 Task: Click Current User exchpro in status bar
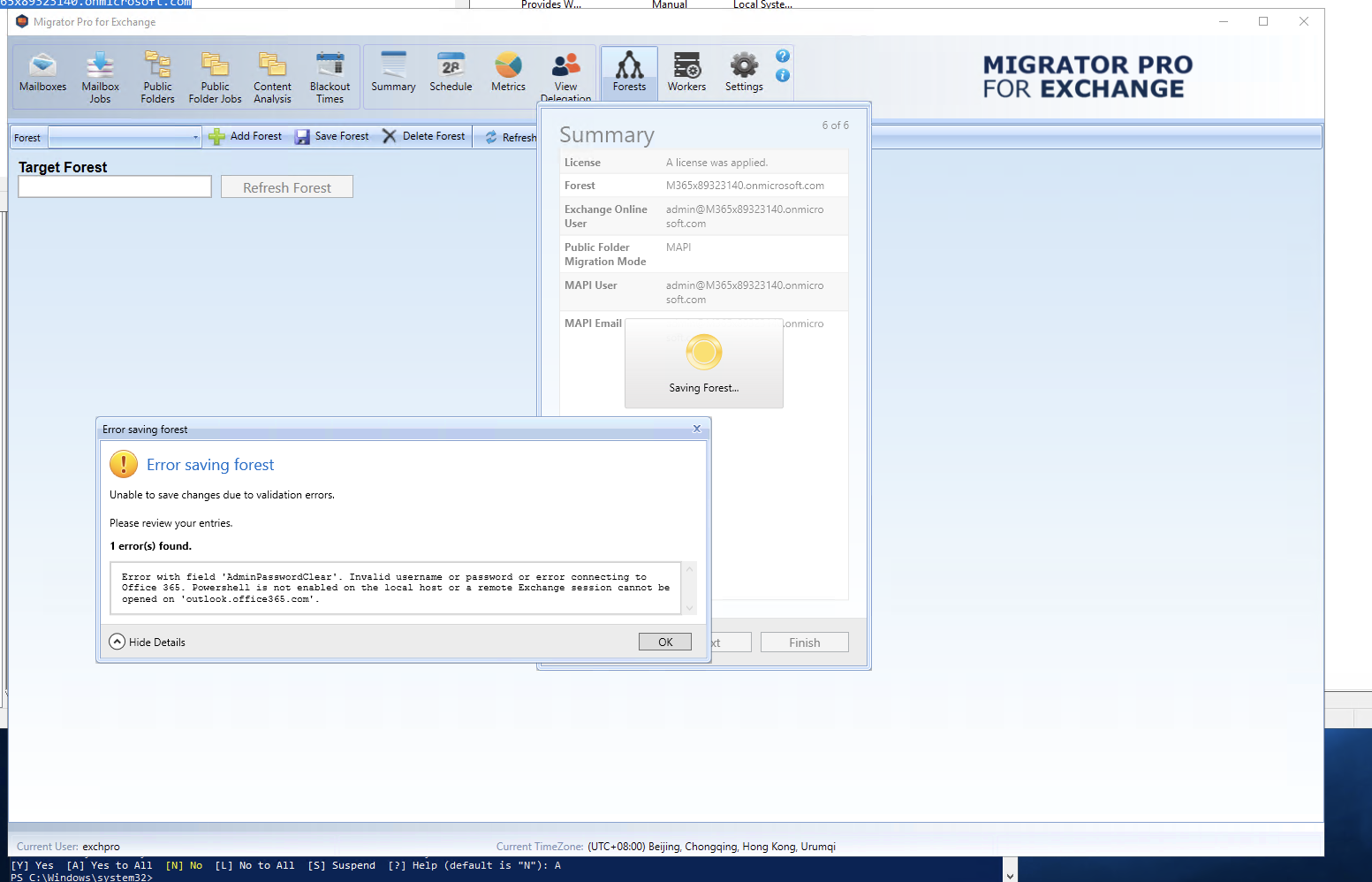(x=68, y=847)
